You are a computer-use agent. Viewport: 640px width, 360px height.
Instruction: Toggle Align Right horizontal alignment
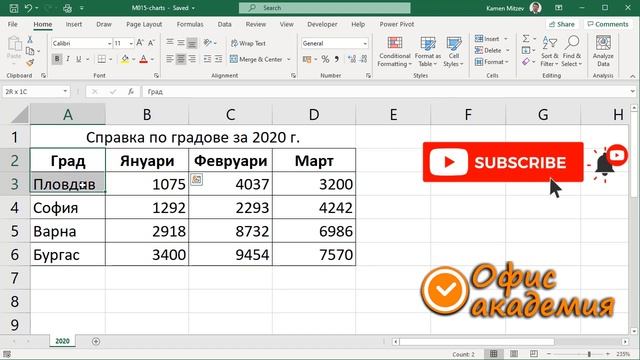[192, 59]
